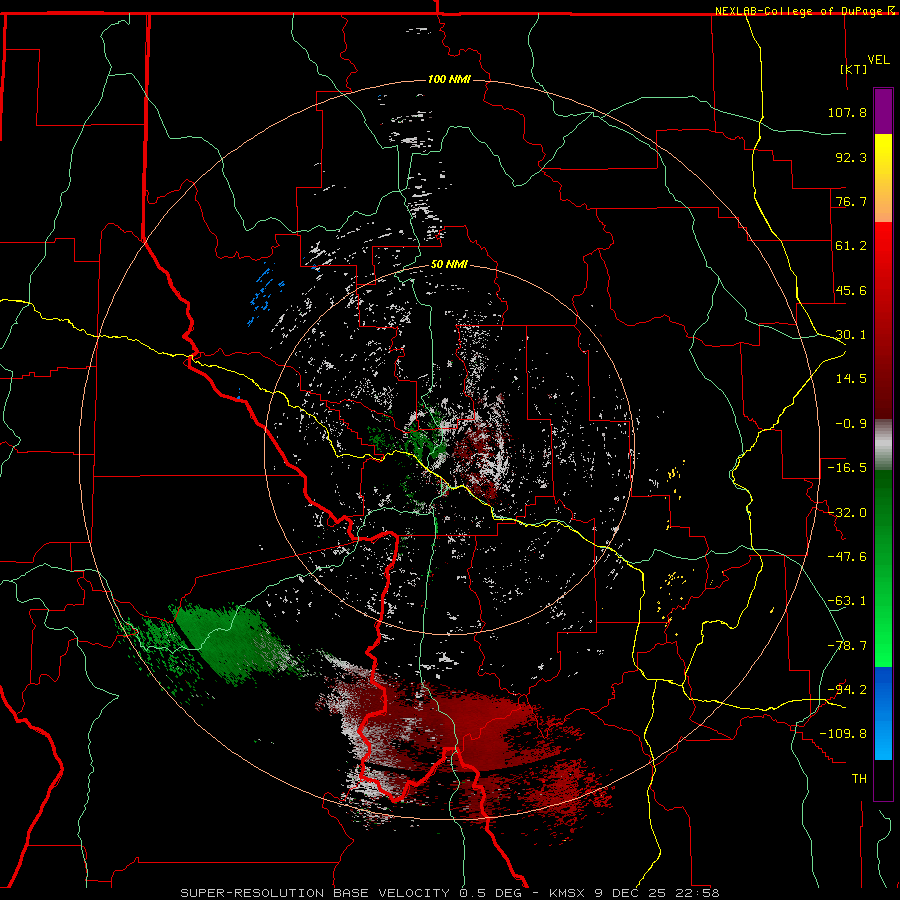Click the purple segment of the color bar
This screenshot has height=900, width=900.
pyautogui.click(x=883, y=112)
